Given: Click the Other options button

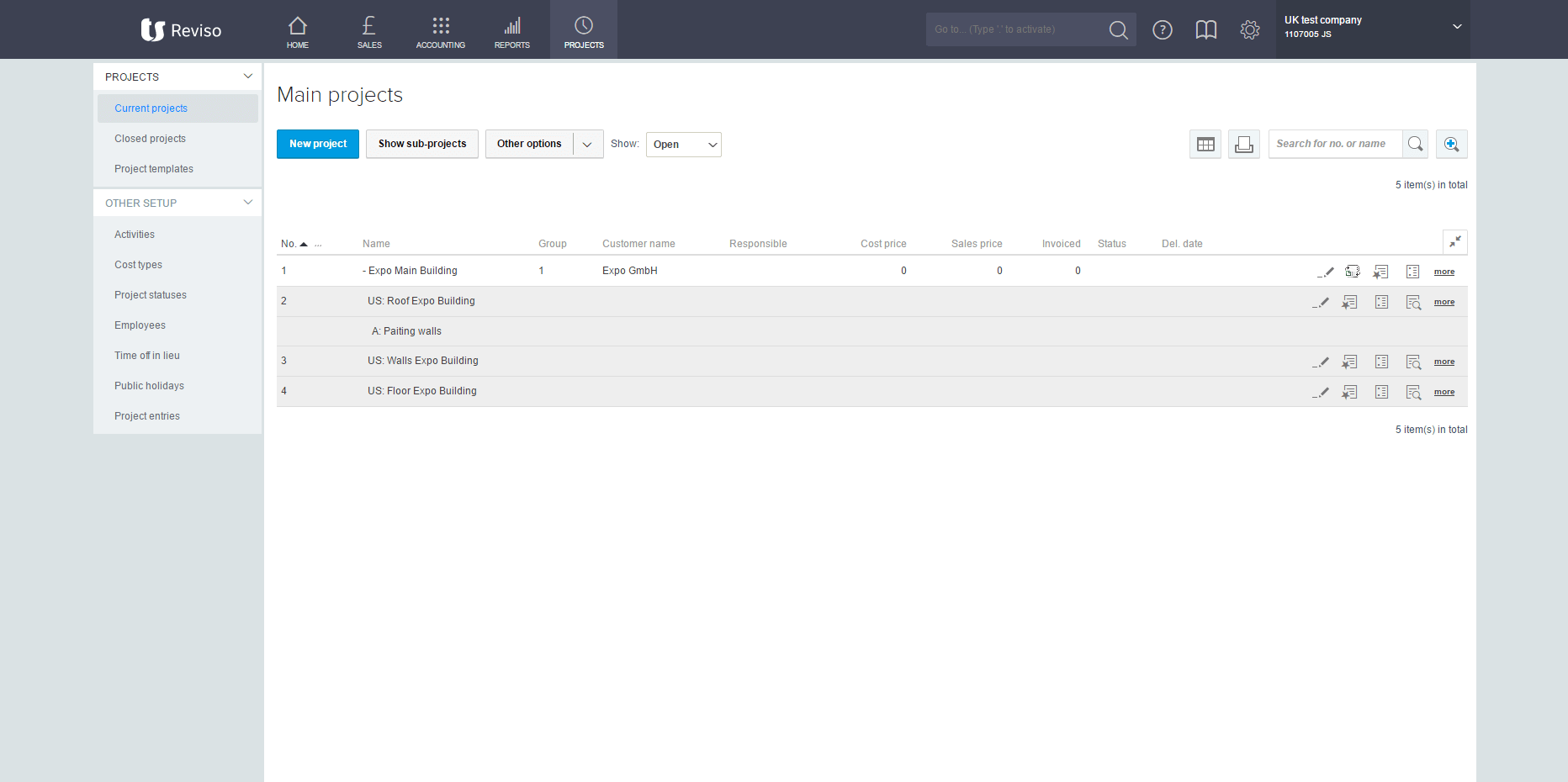Looking at the screenshot, I should (529, 144).
